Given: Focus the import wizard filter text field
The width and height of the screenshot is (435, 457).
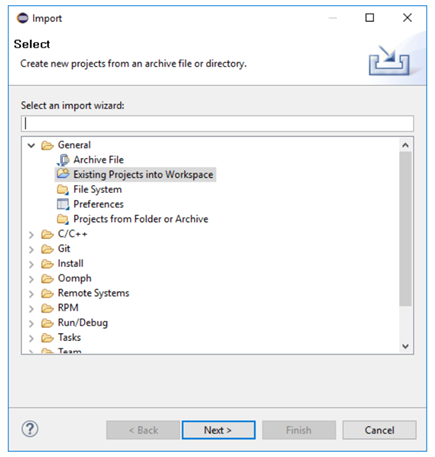Looking at the screenshot, I should click(x=217, y=124).
